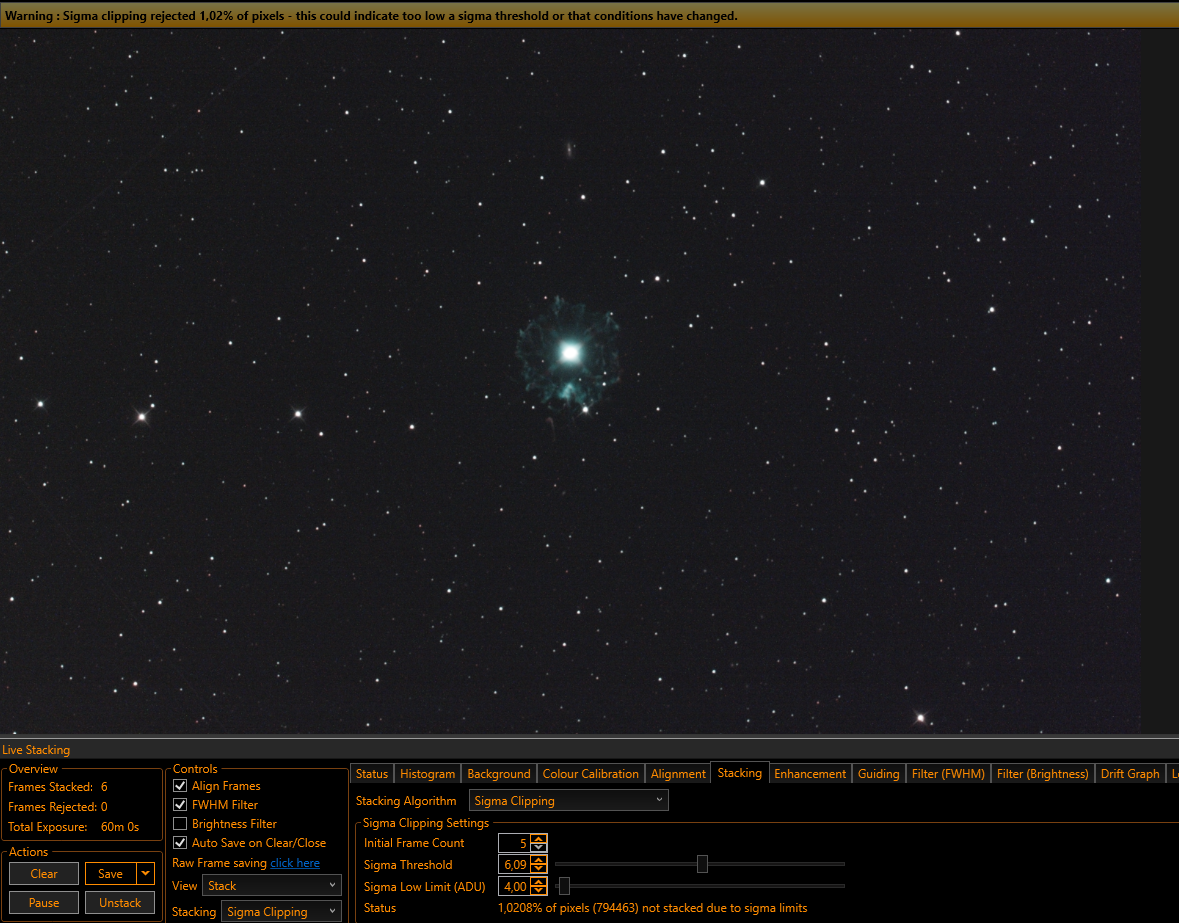Viewport: 1179px width, 923px height.
Task: Open the Drift Graph tab
Action: tap(1130, 773)
